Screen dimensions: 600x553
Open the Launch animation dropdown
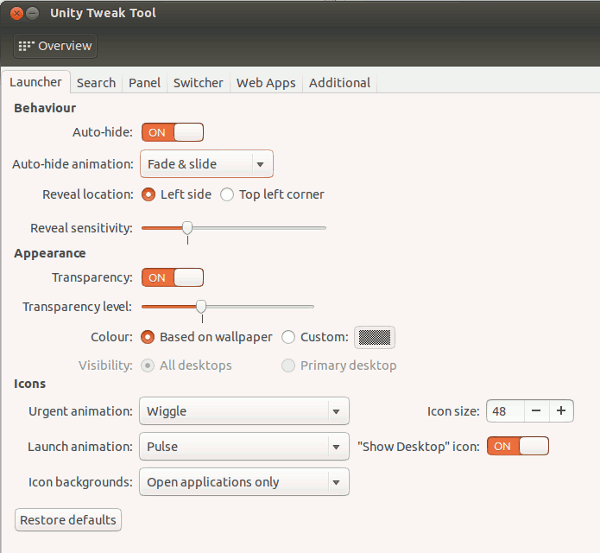[x=244, y=447]
